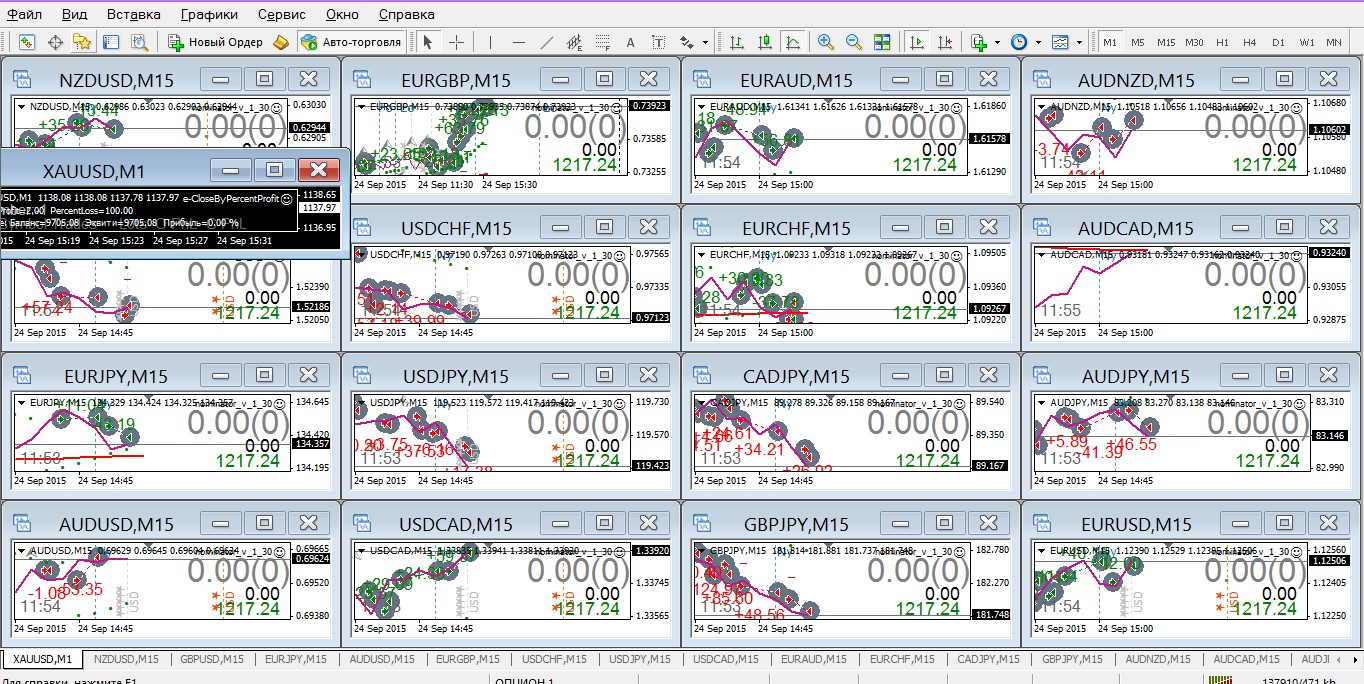Open the Сервис menu
Screen dimensions: 1364x684
click(x=282, y=15)
